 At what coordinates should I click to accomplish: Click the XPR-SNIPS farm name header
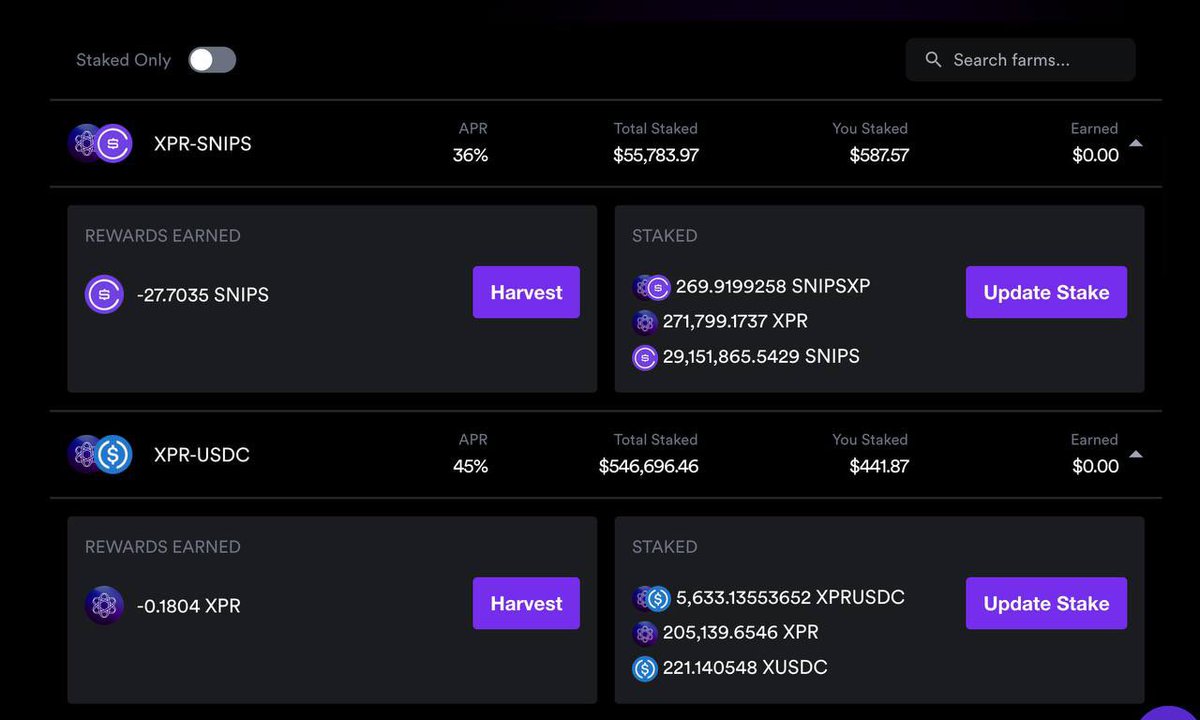[203, 144]
